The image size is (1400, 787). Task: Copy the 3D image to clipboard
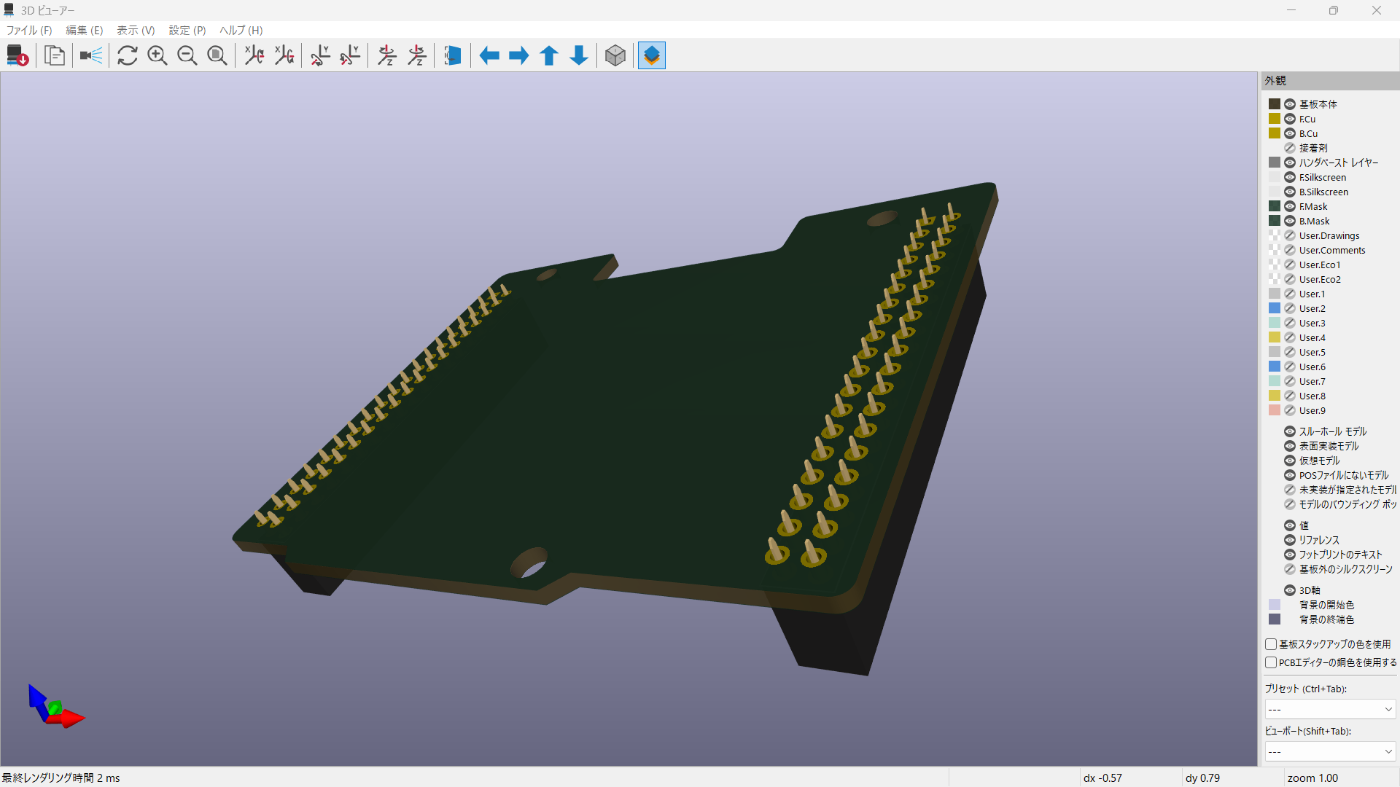click(x=55, y=56)
